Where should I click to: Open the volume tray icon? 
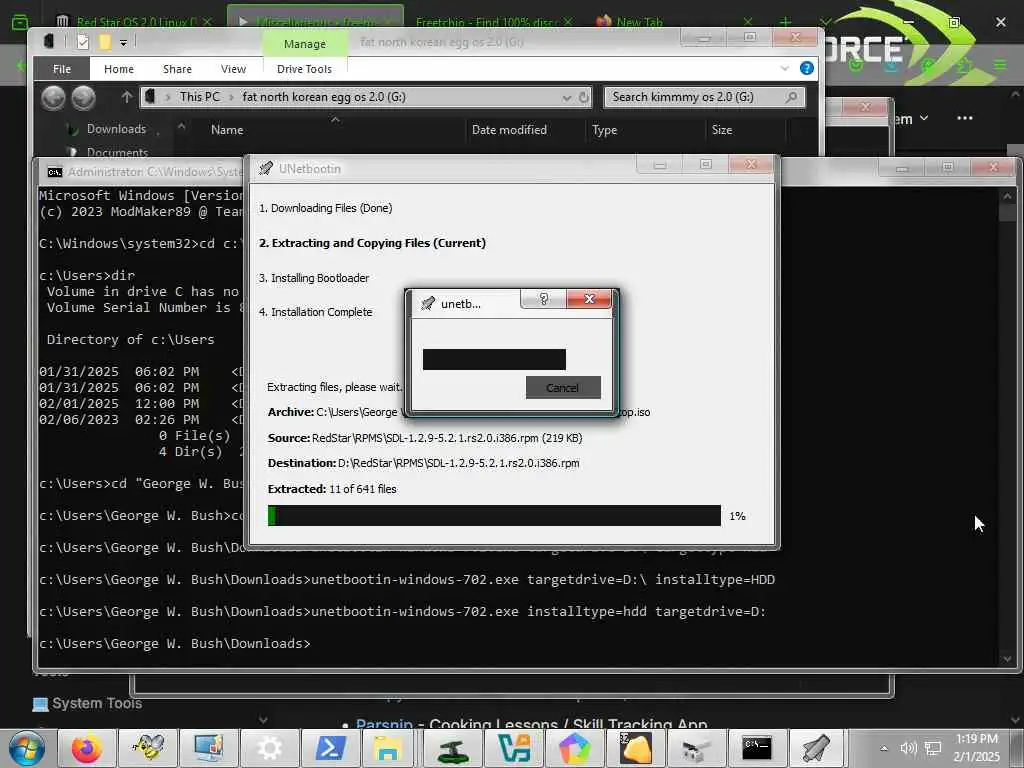pyautogui.click(x=908, y=748)
